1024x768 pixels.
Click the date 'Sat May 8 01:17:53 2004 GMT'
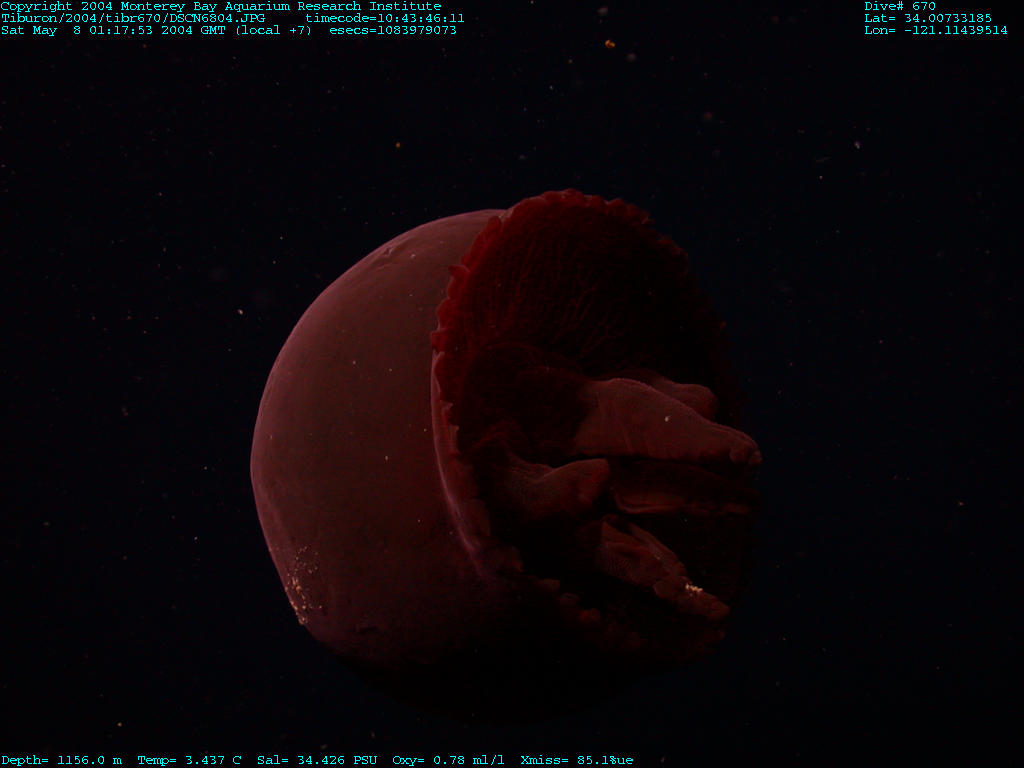[113, 30]
